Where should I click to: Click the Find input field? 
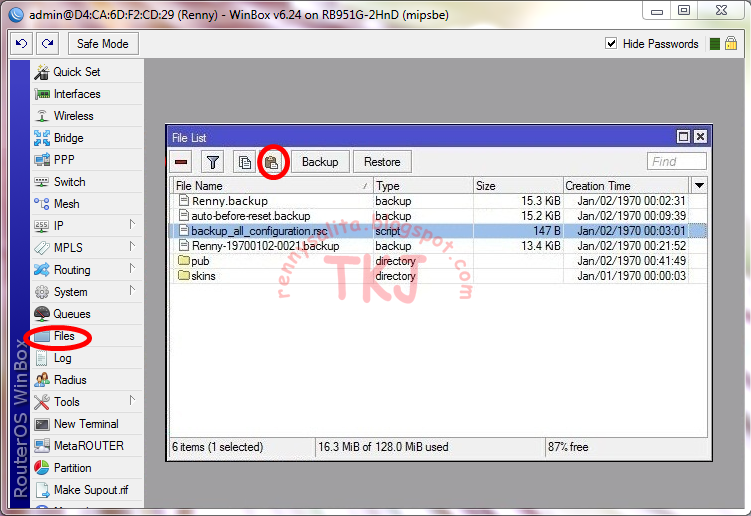click(x=676, y=161)
